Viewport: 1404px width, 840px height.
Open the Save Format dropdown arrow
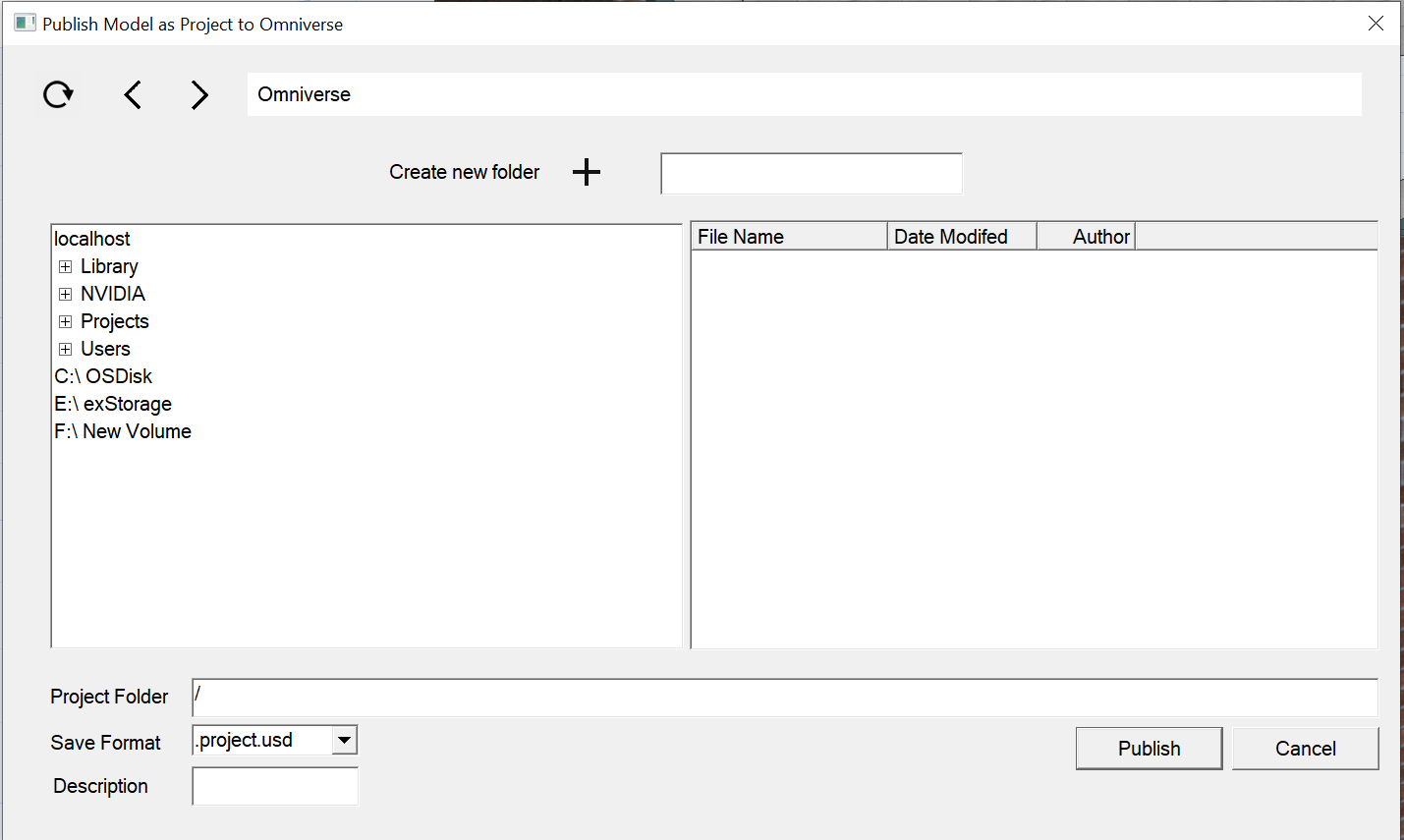coord(344,740)
